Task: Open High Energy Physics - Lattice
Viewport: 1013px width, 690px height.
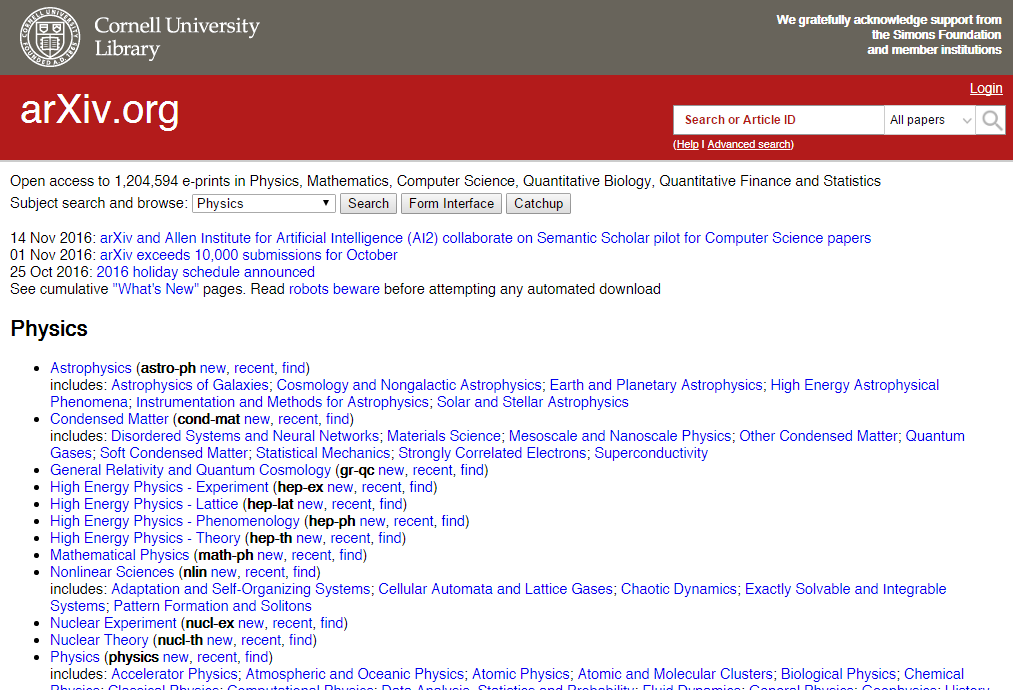Action: 144,504
